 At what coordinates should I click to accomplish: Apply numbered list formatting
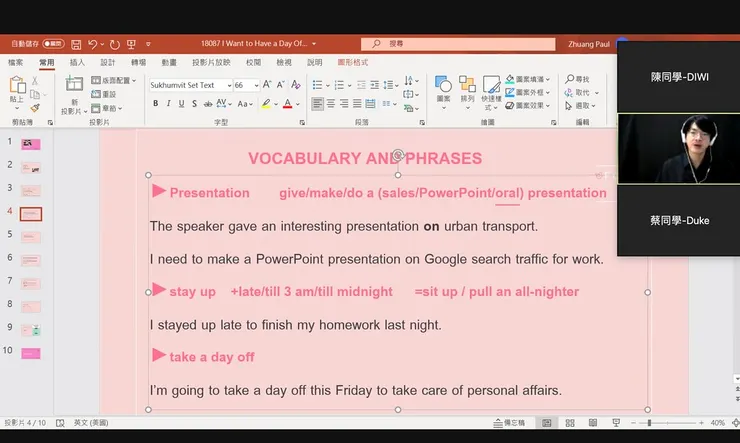[339, 85]
